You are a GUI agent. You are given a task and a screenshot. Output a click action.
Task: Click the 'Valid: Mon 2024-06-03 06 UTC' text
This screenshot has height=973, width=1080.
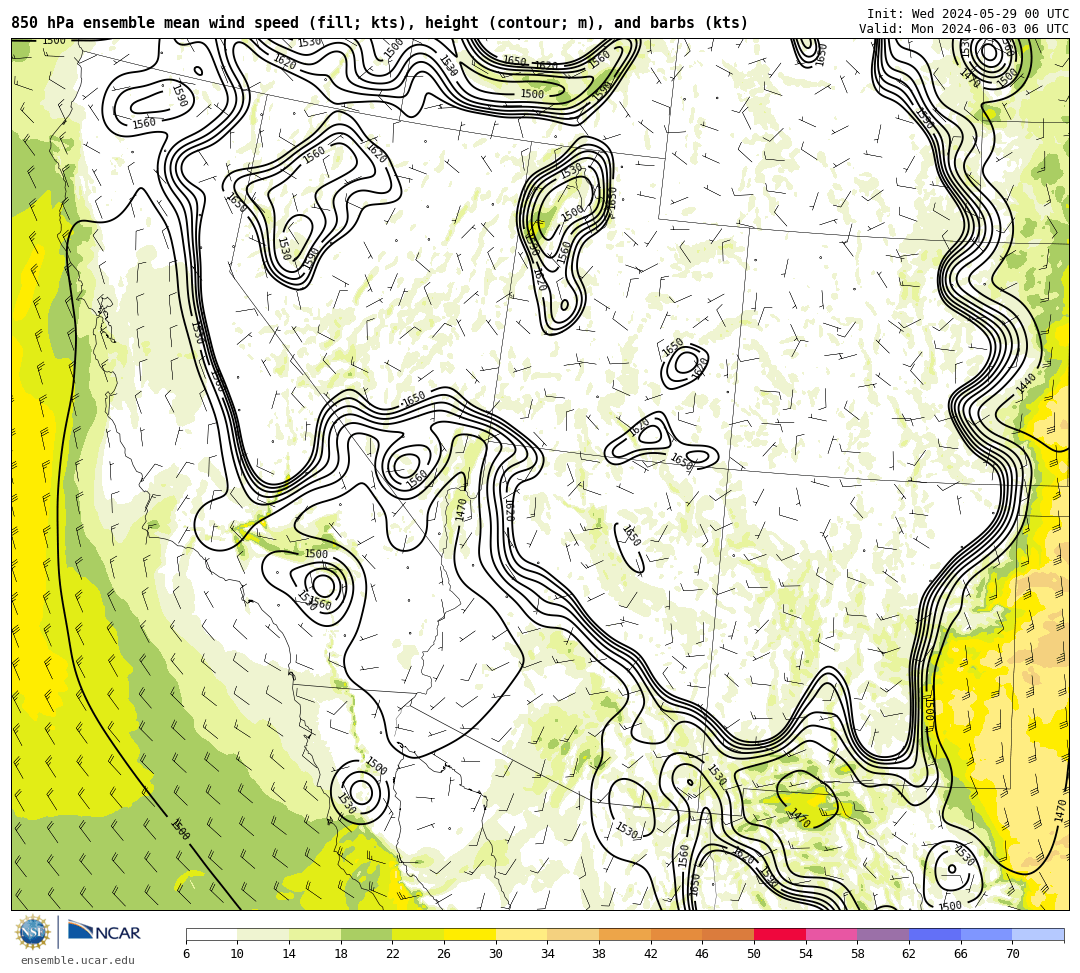(964, 29)
